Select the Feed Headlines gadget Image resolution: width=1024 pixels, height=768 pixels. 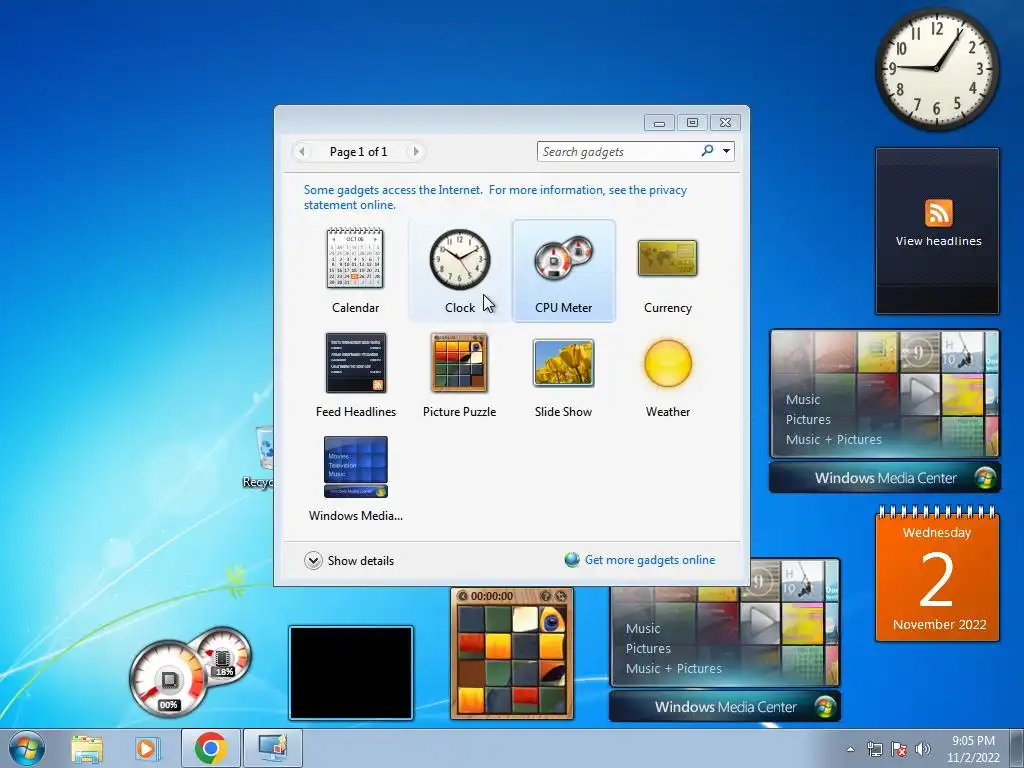coord(356,363)
